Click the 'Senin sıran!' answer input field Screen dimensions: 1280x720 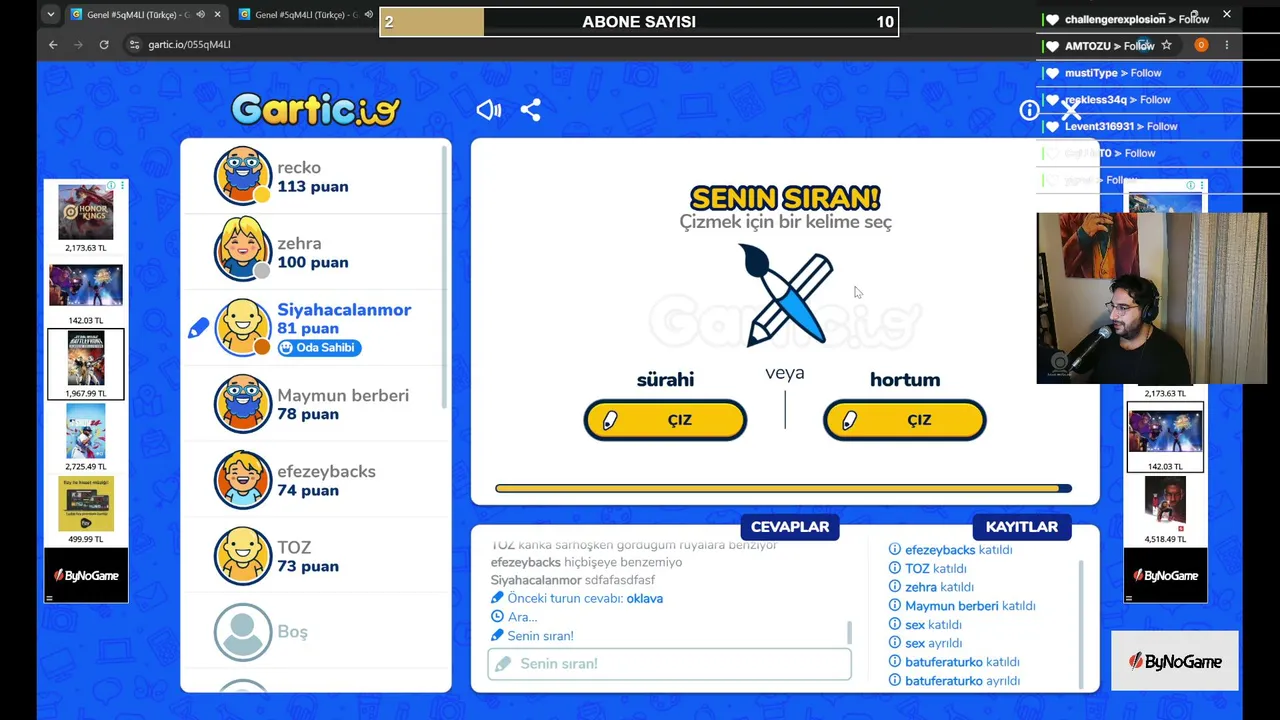click(669, 664)
